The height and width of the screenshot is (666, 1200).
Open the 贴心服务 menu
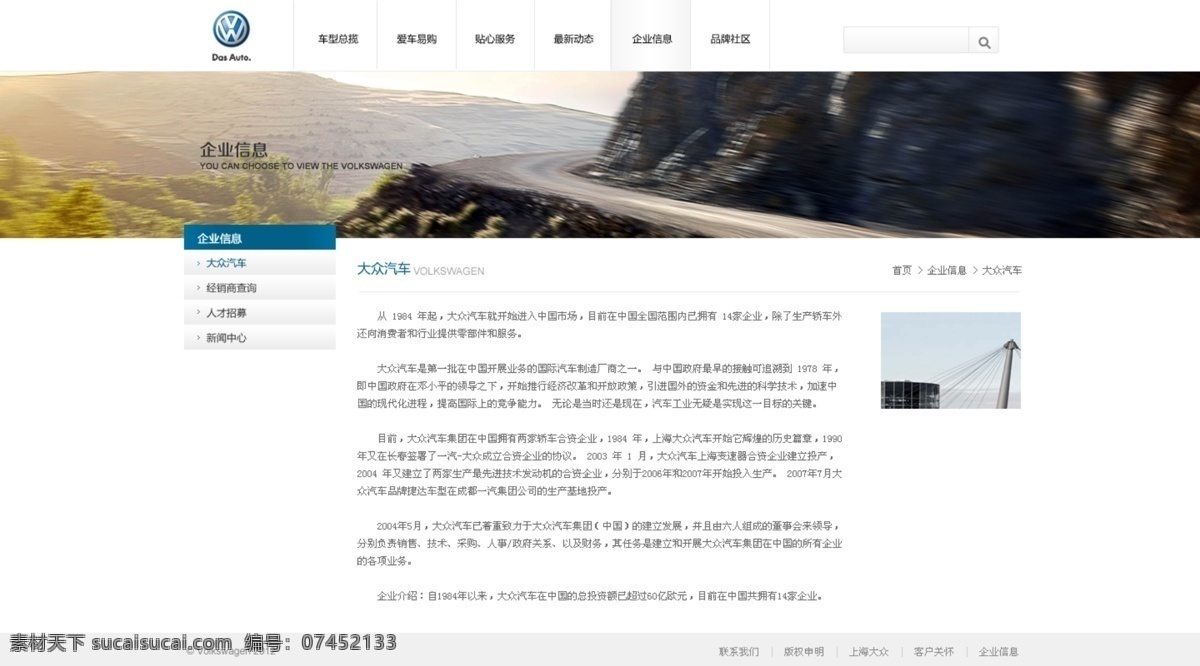click(x=495, y=39)
